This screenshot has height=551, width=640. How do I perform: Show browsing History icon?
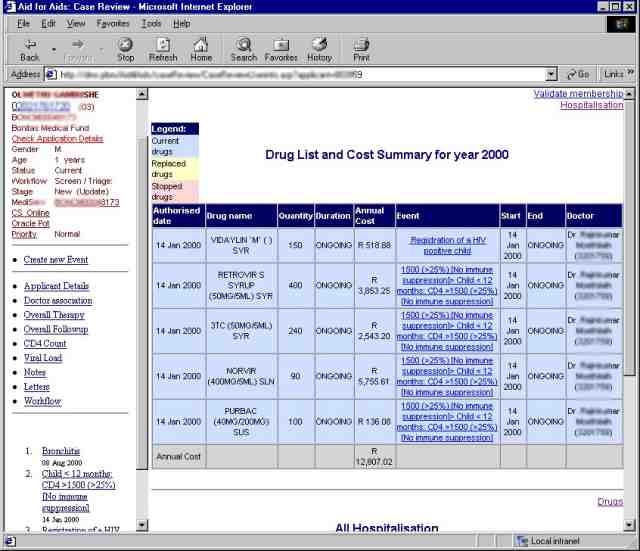(x=319, y=45)
